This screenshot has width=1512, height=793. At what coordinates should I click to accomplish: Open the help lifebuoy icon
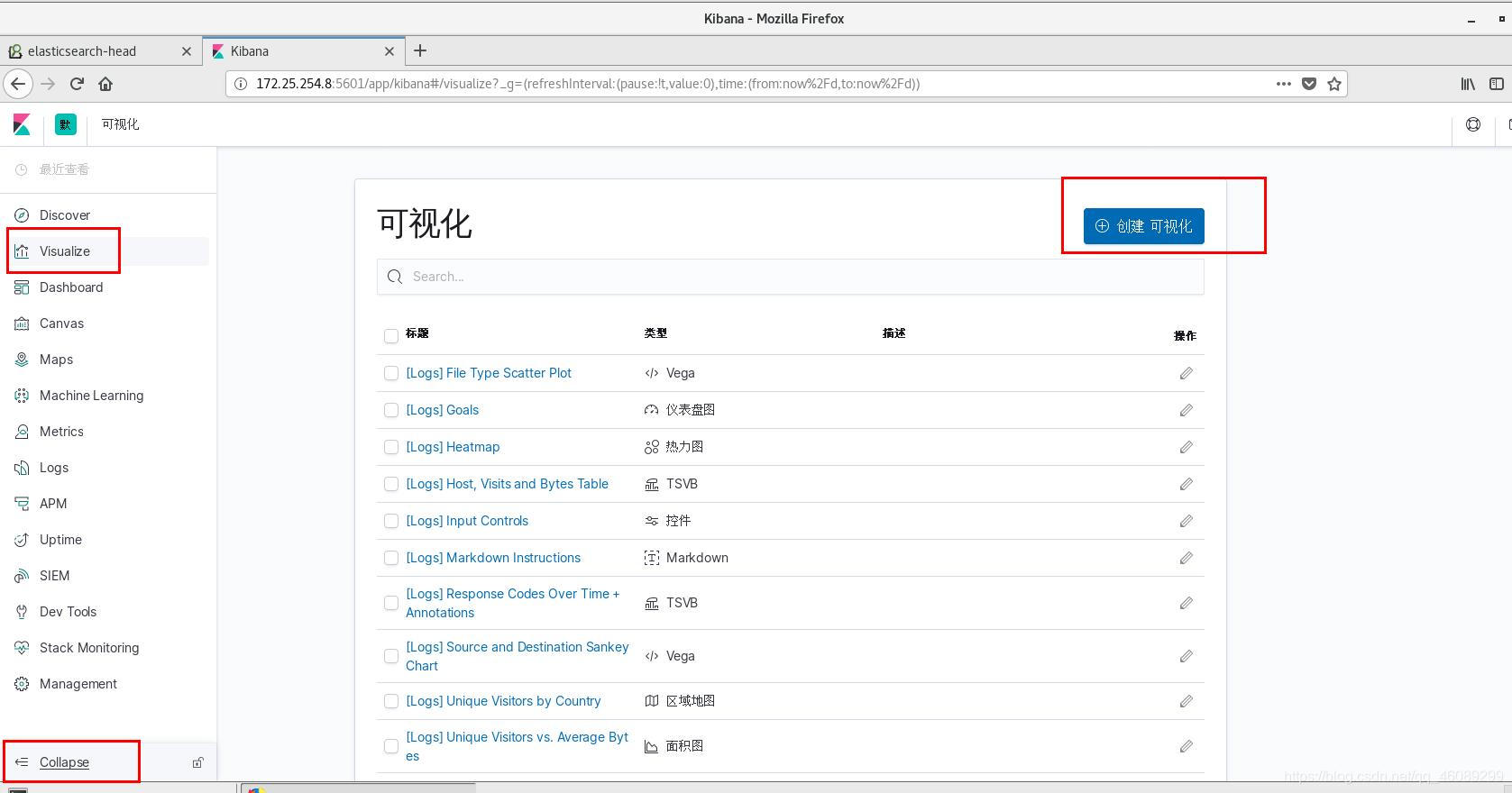pos(1473,124)
